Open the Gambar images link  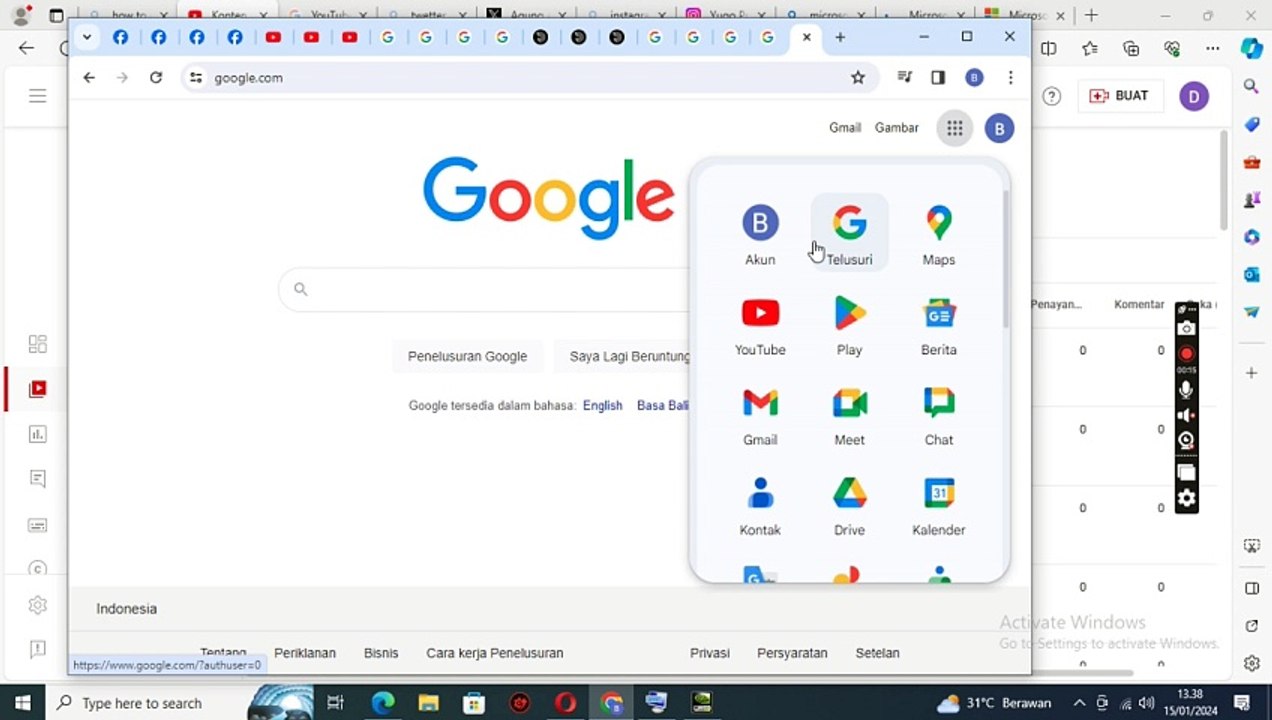896,128
